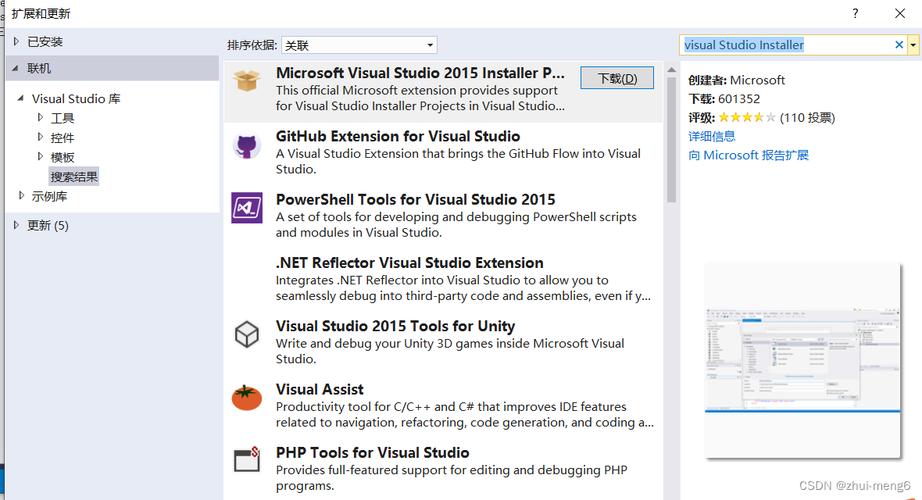
Task: Open the 详细信息 link
Action: point(711,136)
